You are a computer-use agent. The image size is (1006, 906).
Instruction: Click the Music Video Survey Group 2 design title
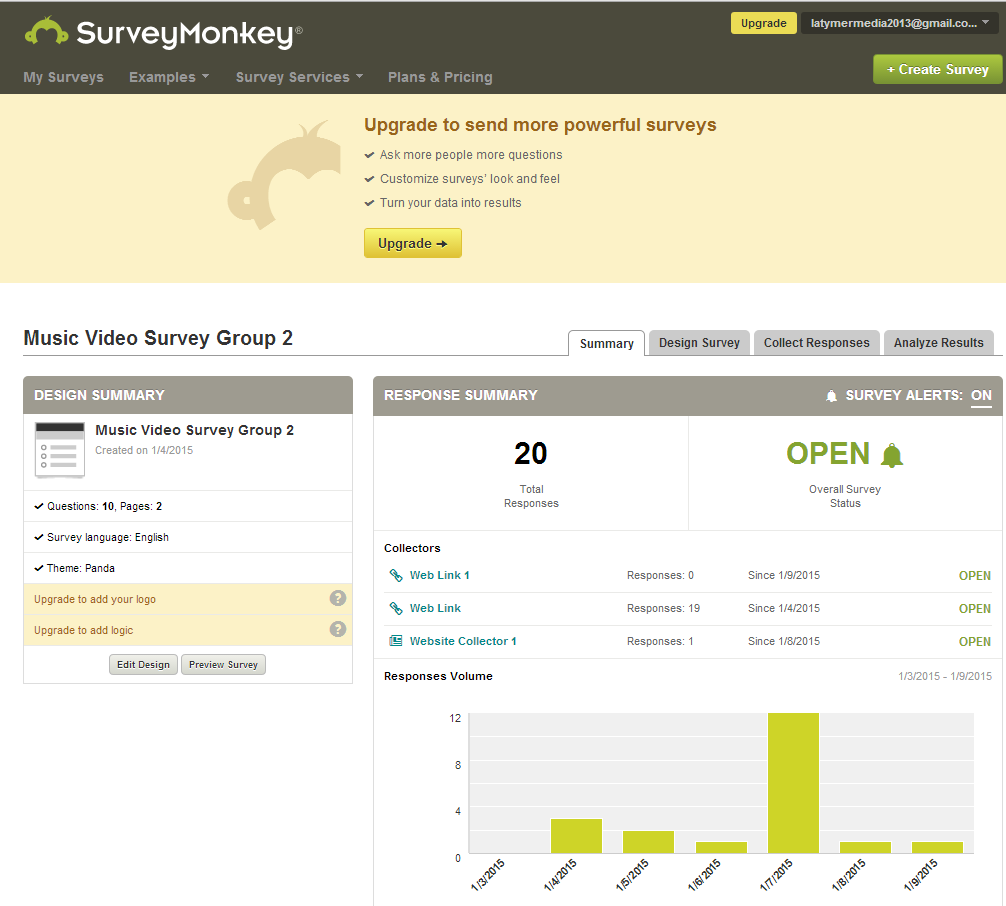coord(194,430)
